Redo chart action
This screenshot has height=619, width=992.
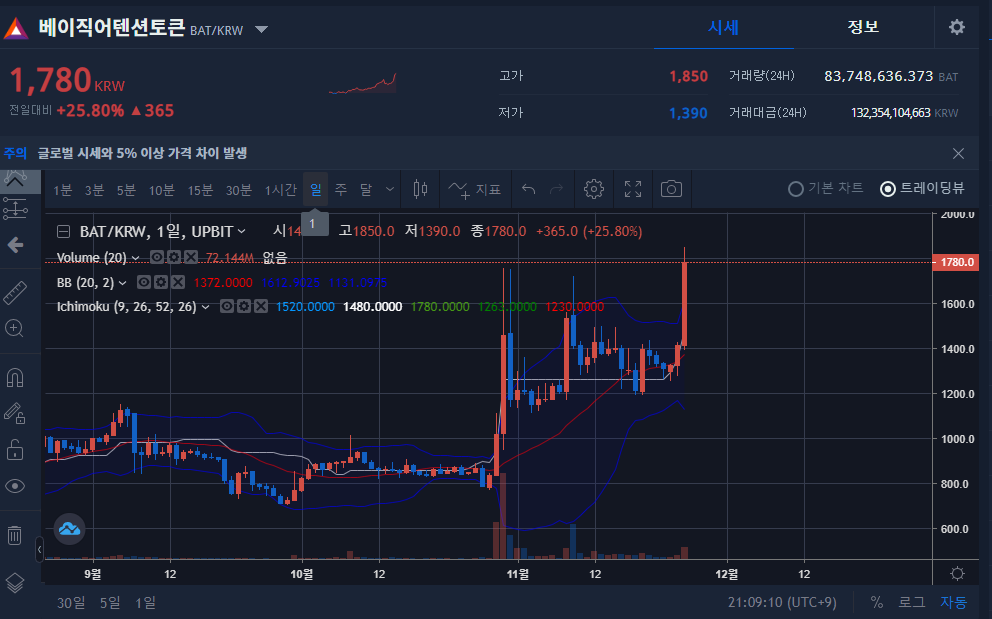[x=556, y=189]
